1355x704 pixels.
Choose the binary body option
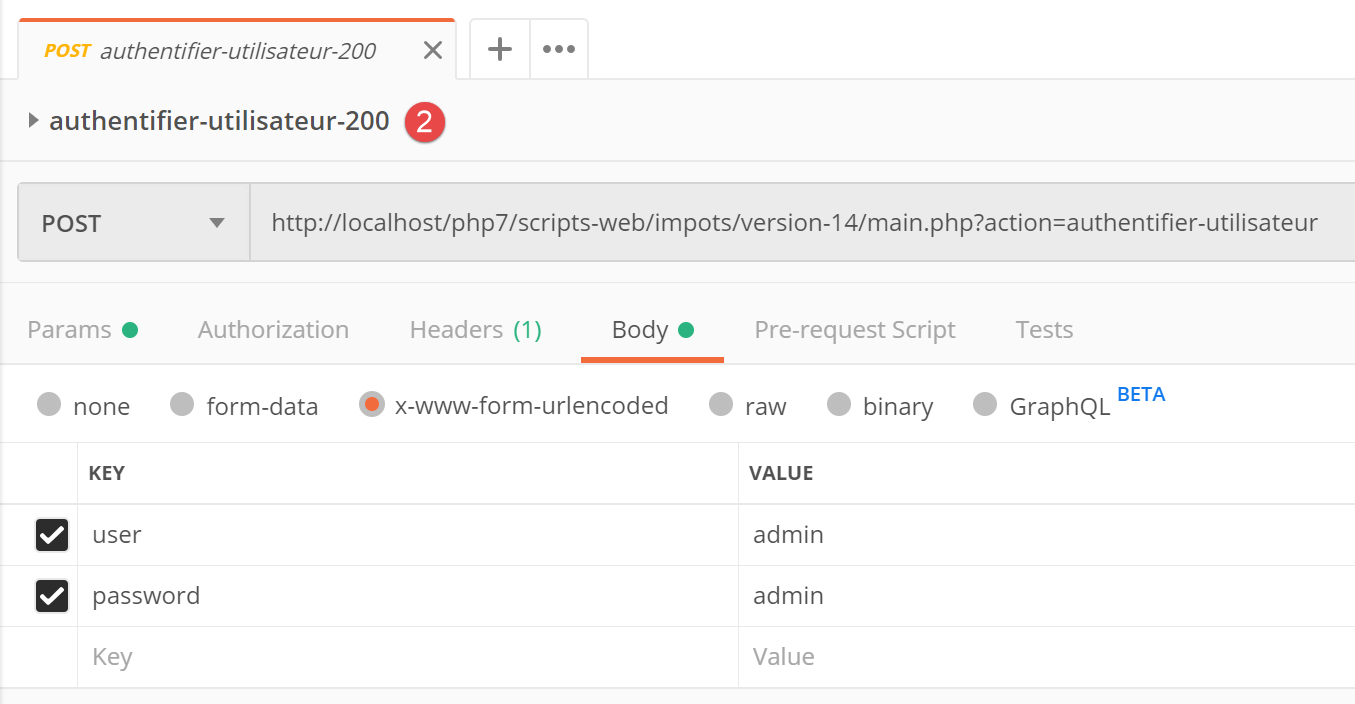839,405
